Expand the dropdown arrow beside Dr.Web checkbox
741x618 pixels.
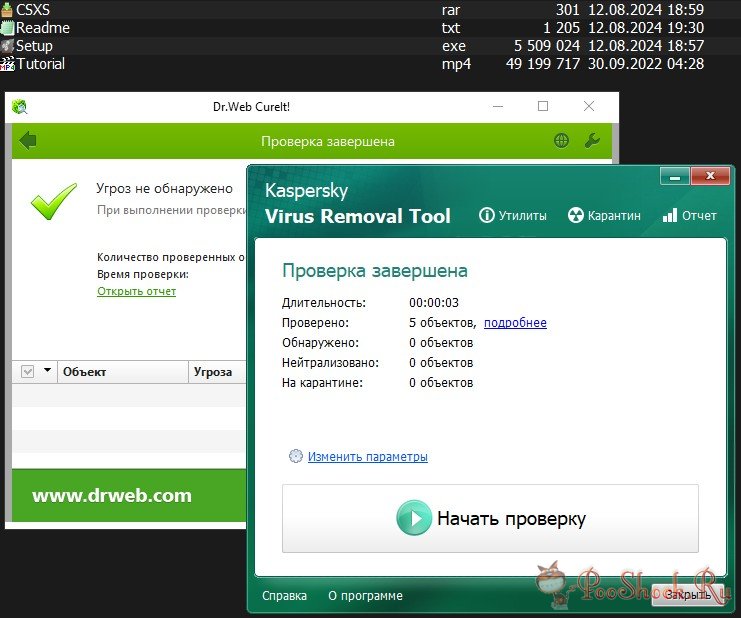click(47, 370)
